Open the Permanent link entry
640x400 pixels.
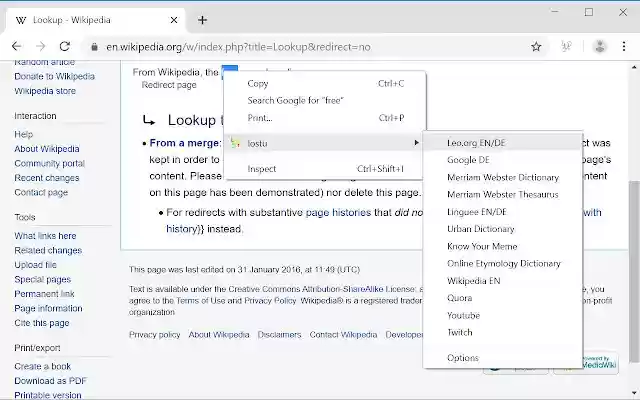(44, 294)
